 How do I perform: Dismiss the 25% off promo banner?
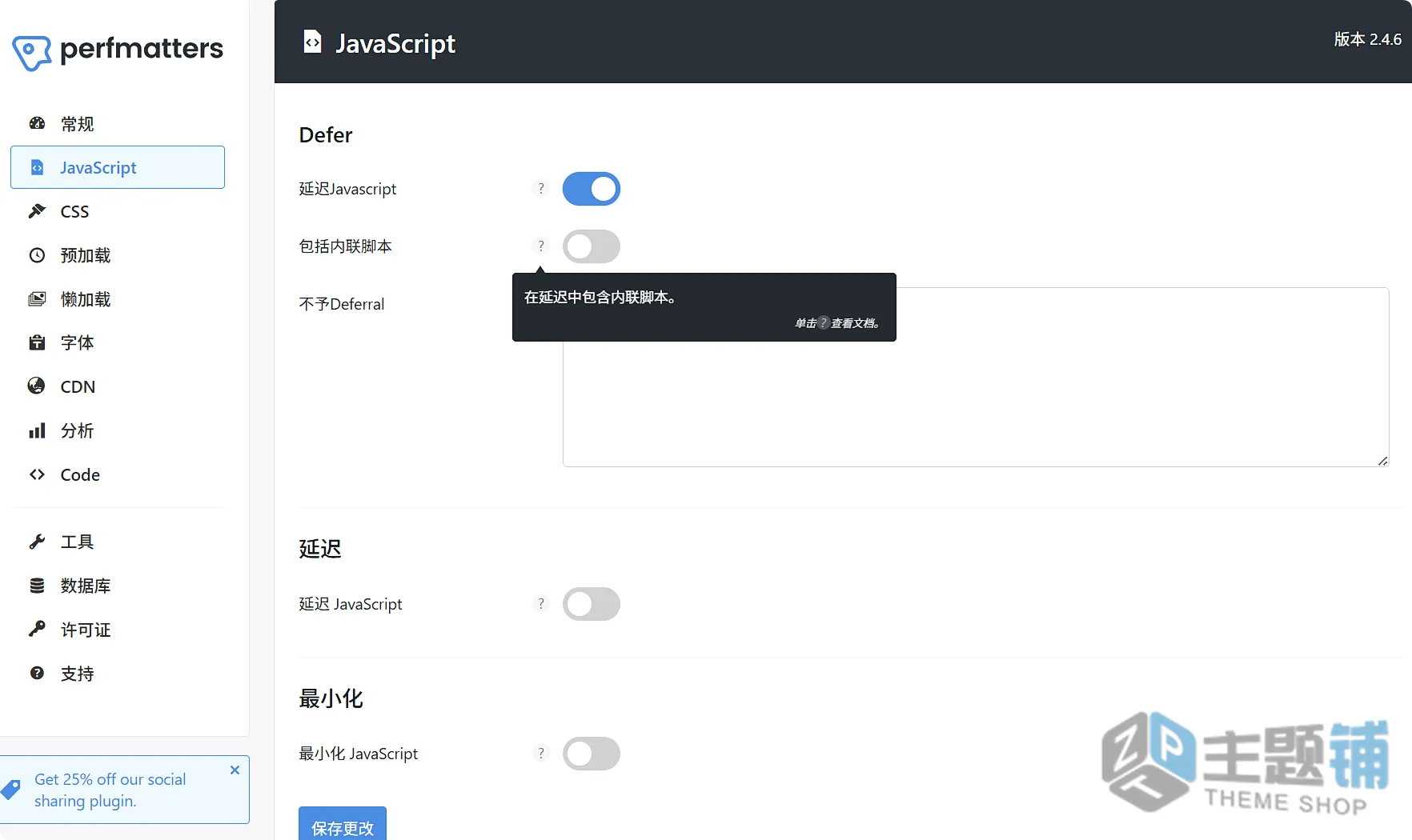(235, 770)
